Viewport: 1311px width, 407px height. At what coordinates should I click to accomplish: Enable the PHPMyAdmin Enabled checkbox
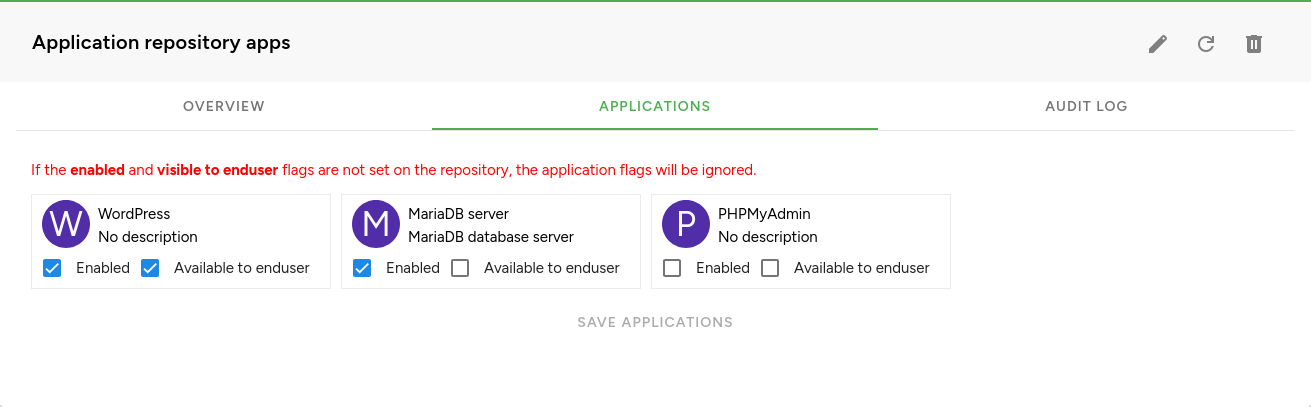(672, 268)
